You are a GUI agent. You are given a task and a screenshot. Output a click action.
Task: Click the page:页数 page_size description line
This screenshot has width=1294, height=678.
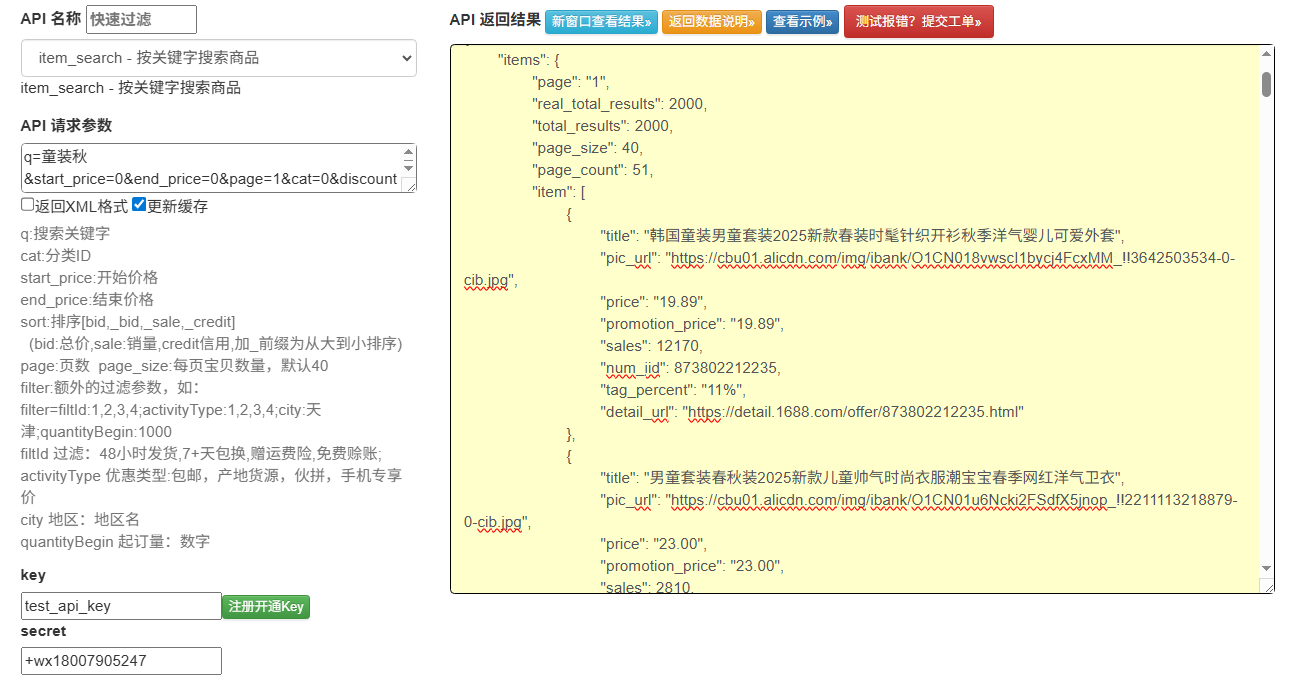[175, 366]
